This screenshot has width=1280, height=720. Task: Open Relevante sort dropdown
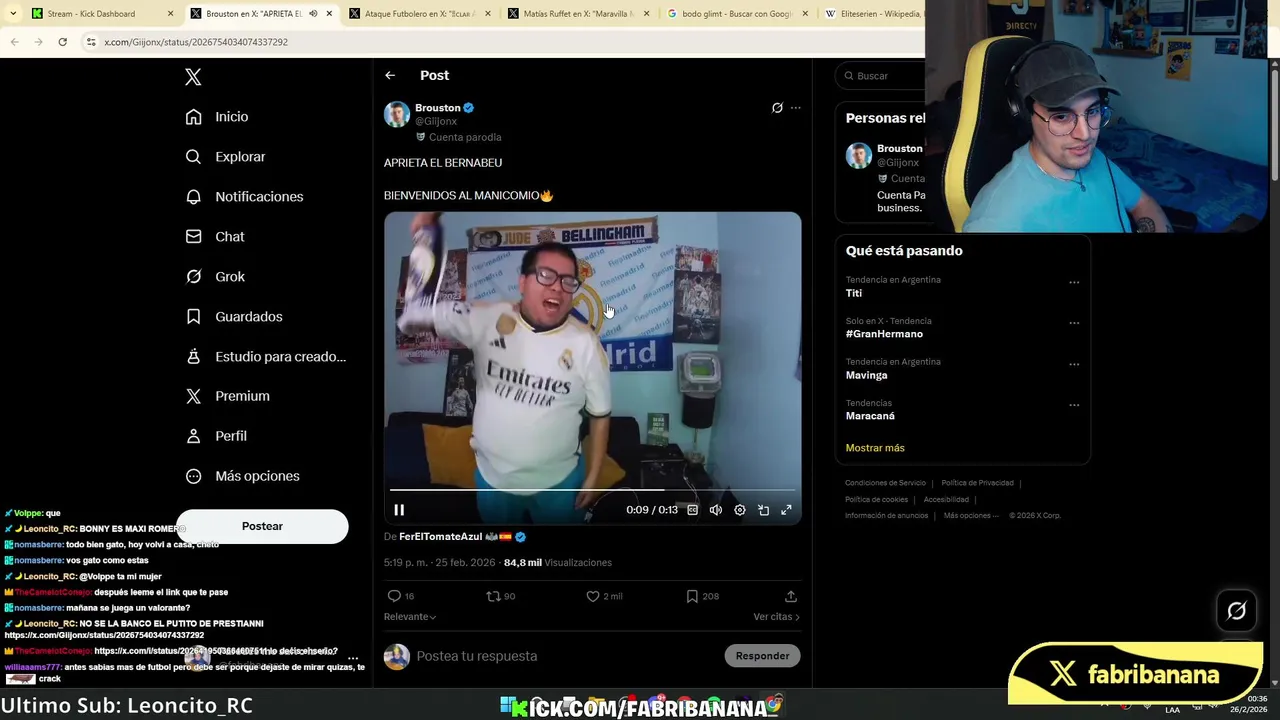[410, 617]
